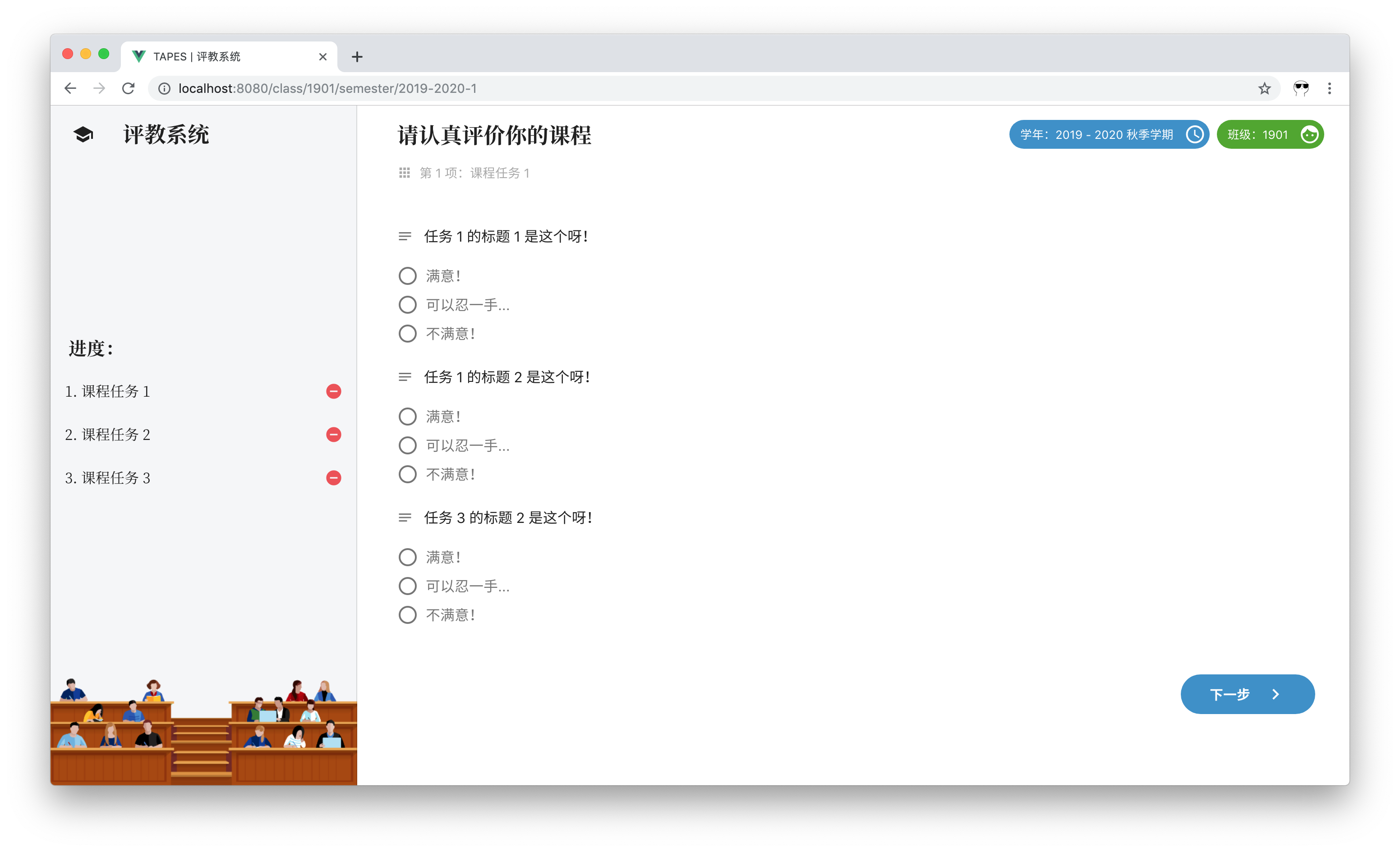Open the Chrome three-dot menu

click(x=1329, y=89)
